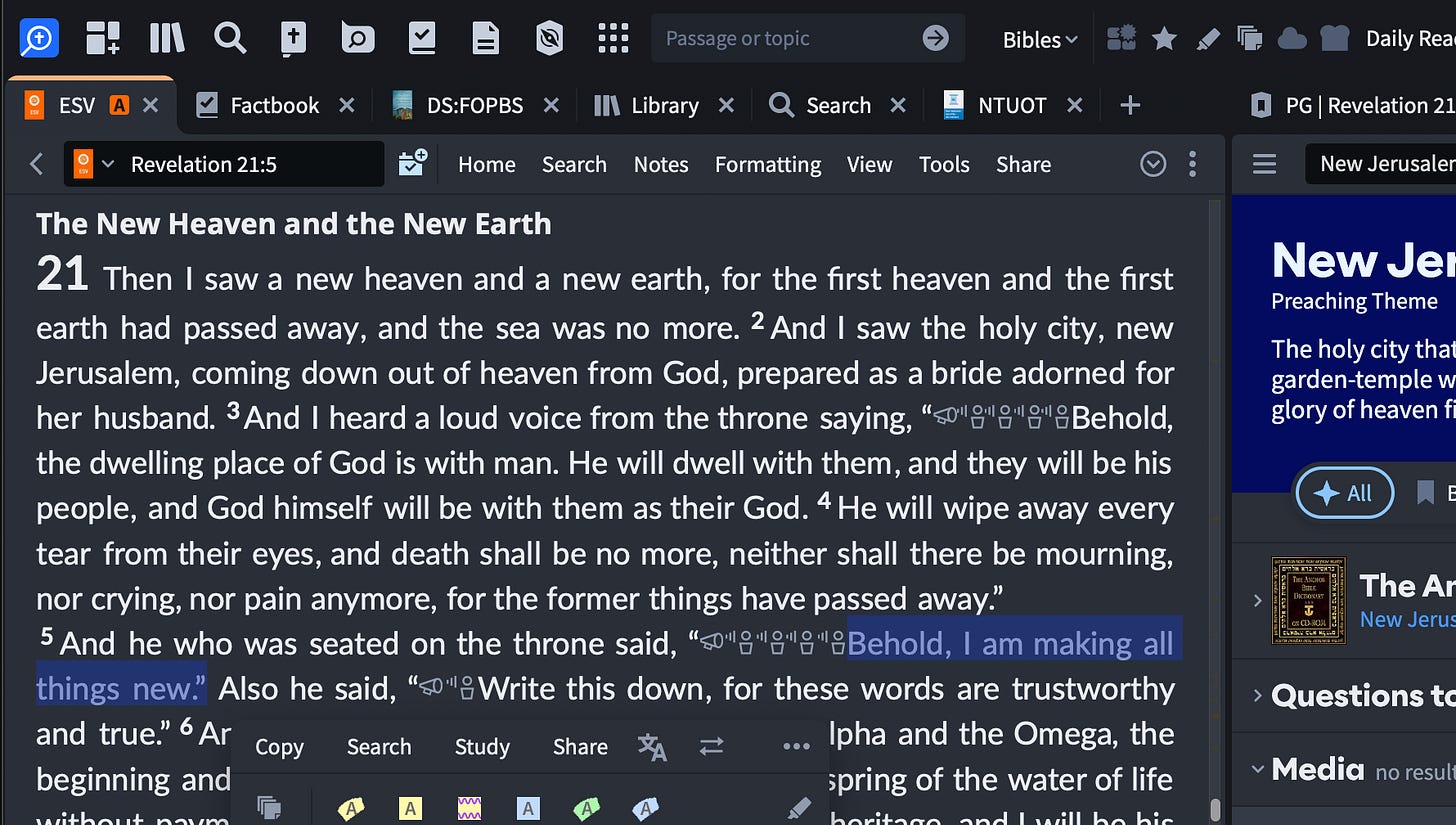
Task: Add a new tab with the plus button
Action: coord(1130,105)
